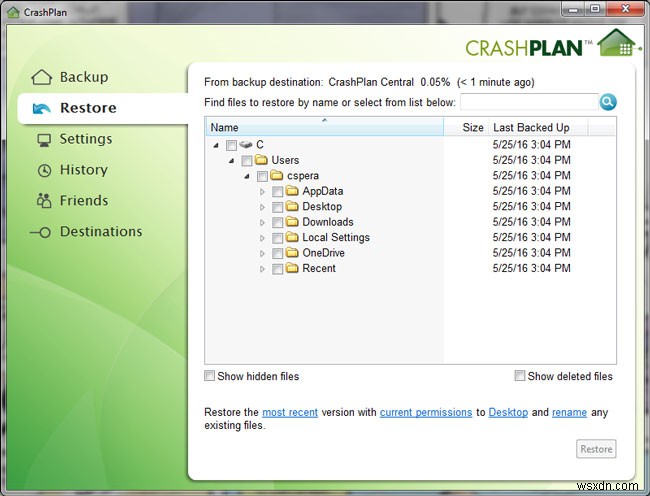650x496 pixels.
Task: Click the Users folder icon
Action: pos(261,160)
